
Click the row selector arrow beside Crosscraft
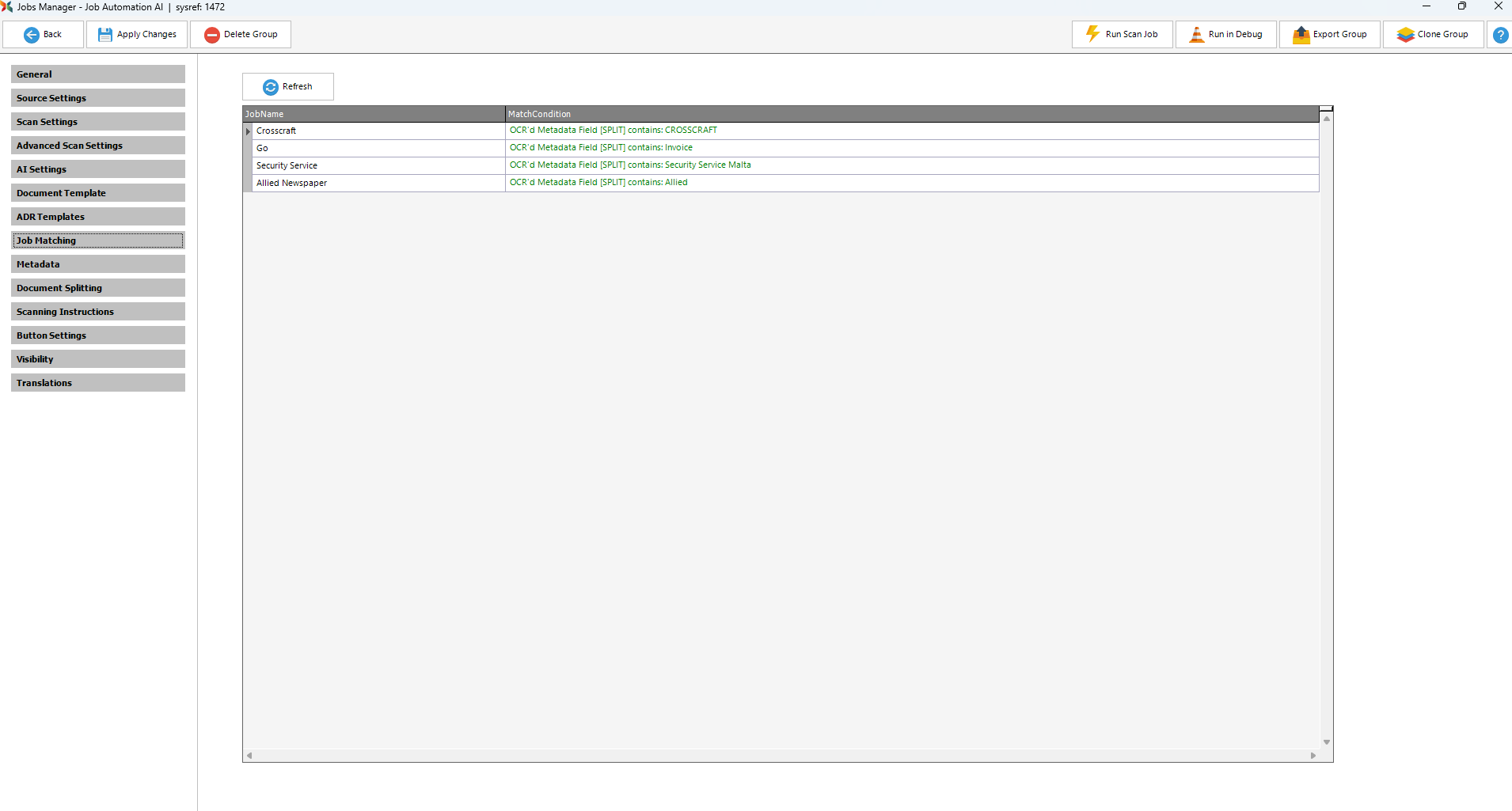[x=248, y=131]
